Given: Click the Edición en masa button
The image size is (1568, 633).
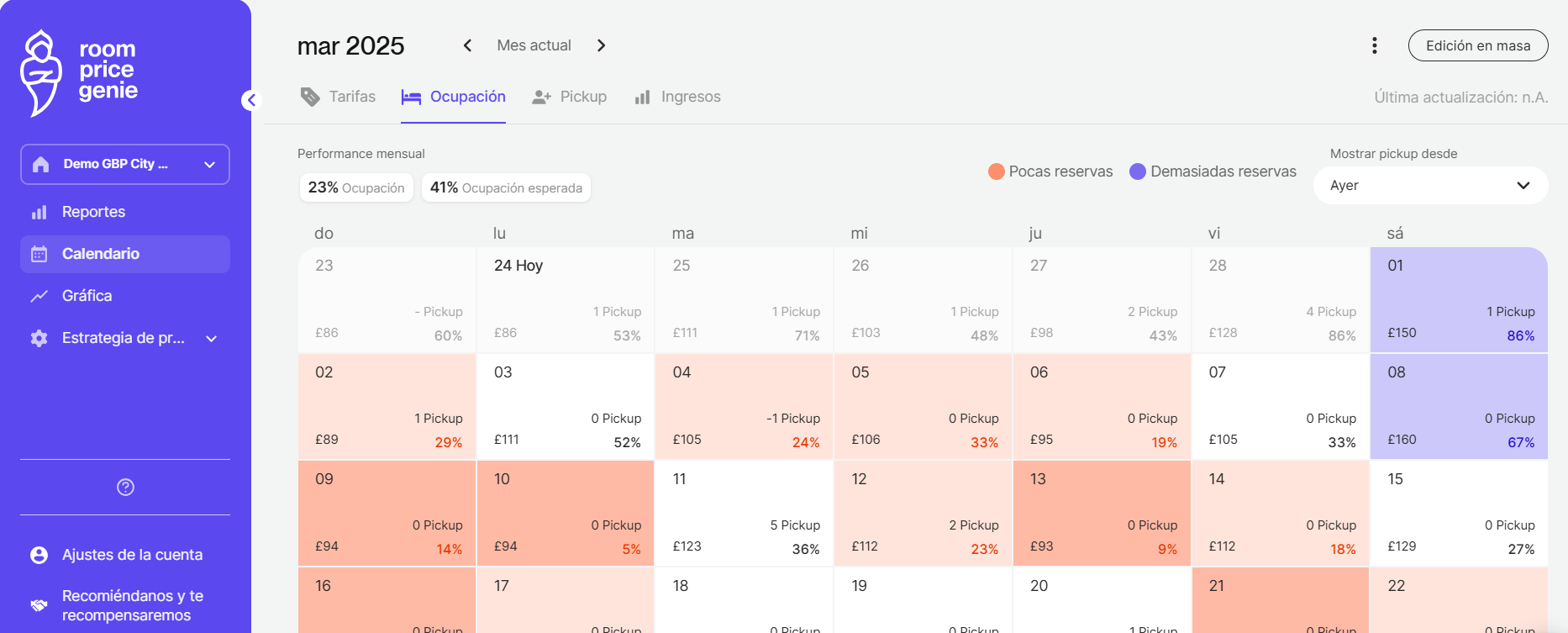Looking at the screenshot, I should click(x=1478, y=45).
